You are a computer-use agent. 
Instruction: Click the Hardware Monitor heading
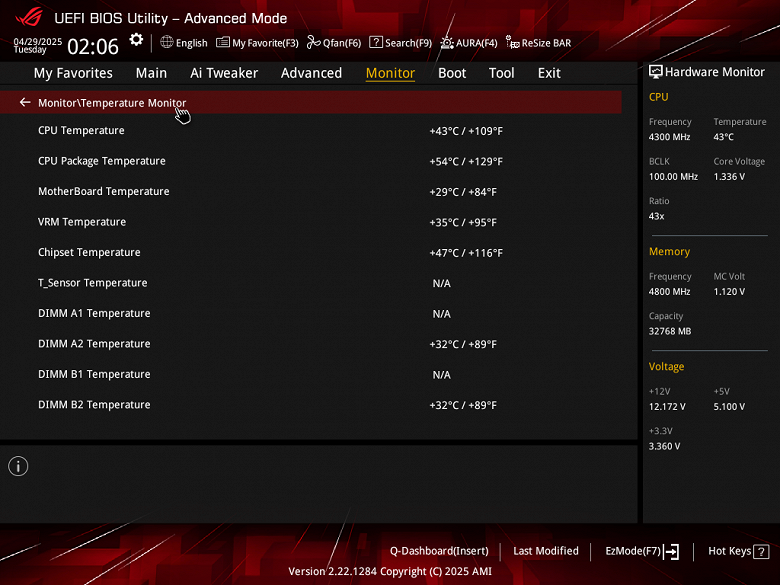[x=715, y=72]
